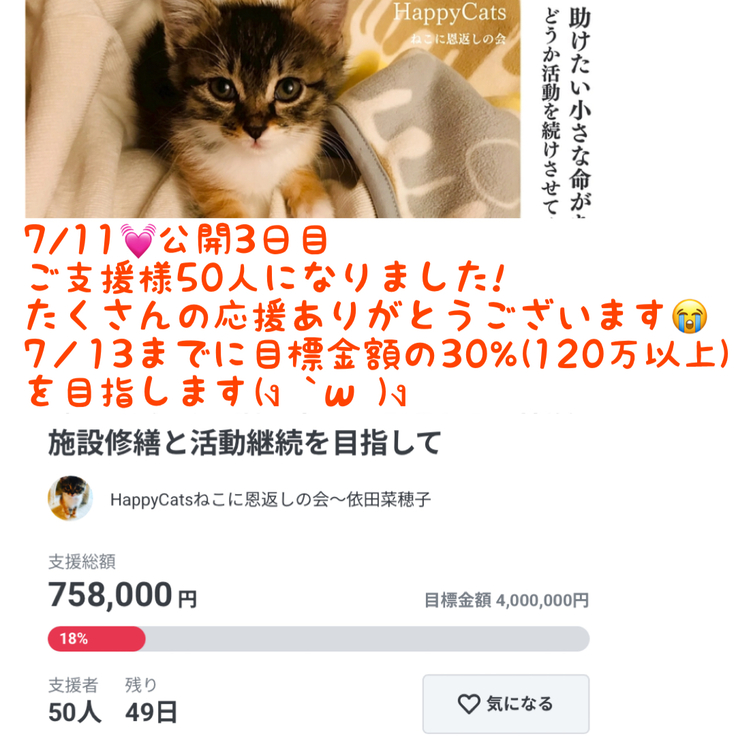Click the 50人 supporters count
Viewport: 736px width, 736px height.
pos(73,713)
